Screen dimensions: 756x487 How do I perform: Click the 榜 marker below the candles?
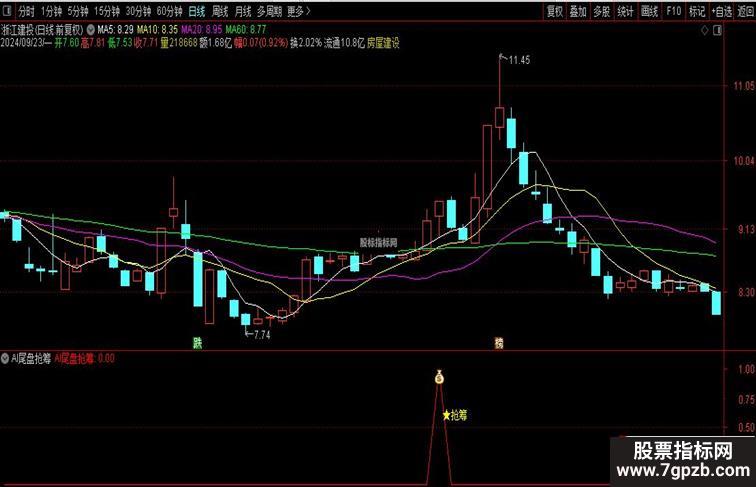pyautogui.click(x=499, y=343)
